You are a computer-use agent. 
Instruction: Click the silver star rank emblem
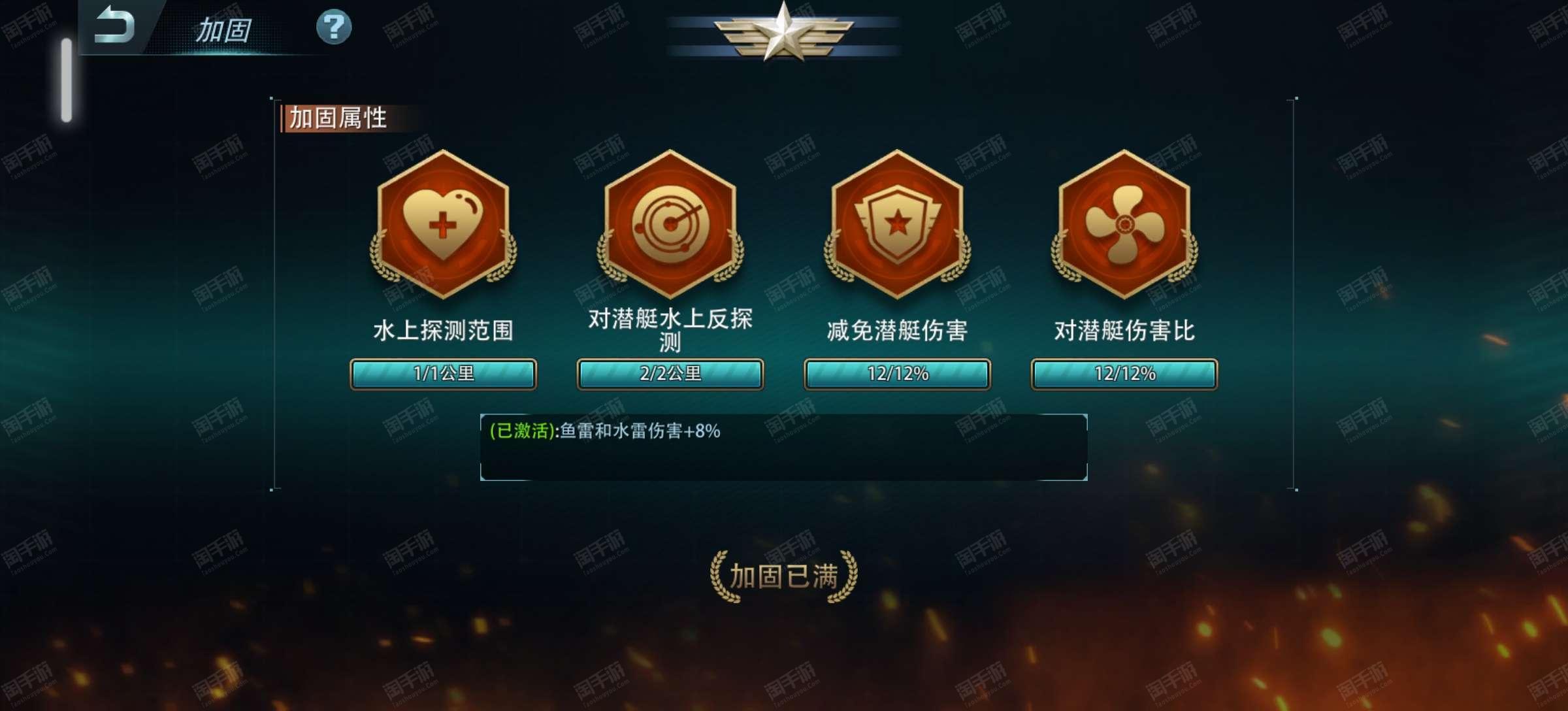click(783, 31)
